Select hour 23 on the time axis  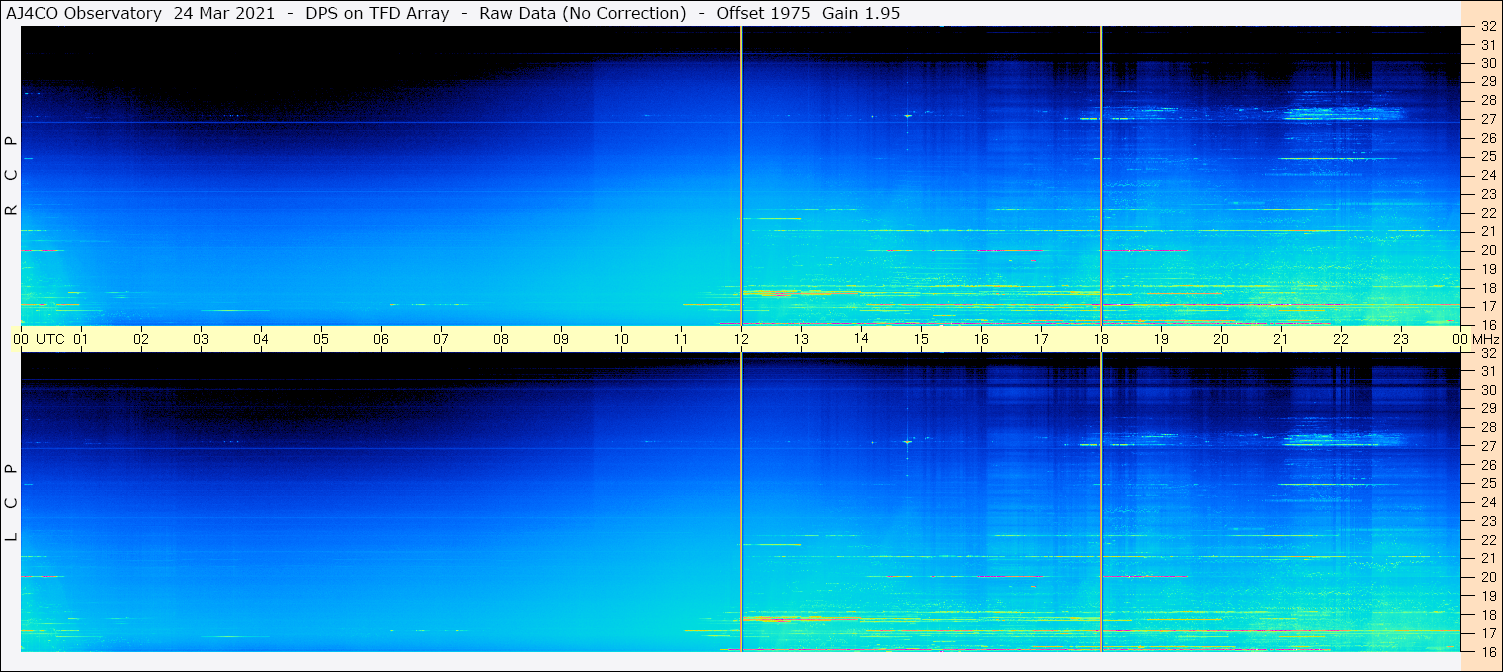coord(1401,339)
